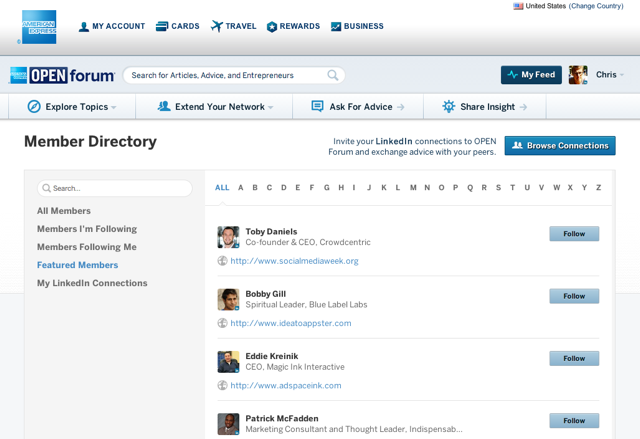Open the Chris account dropdown
The width and height of the screenshot is (640, 439).
[610, 75]
